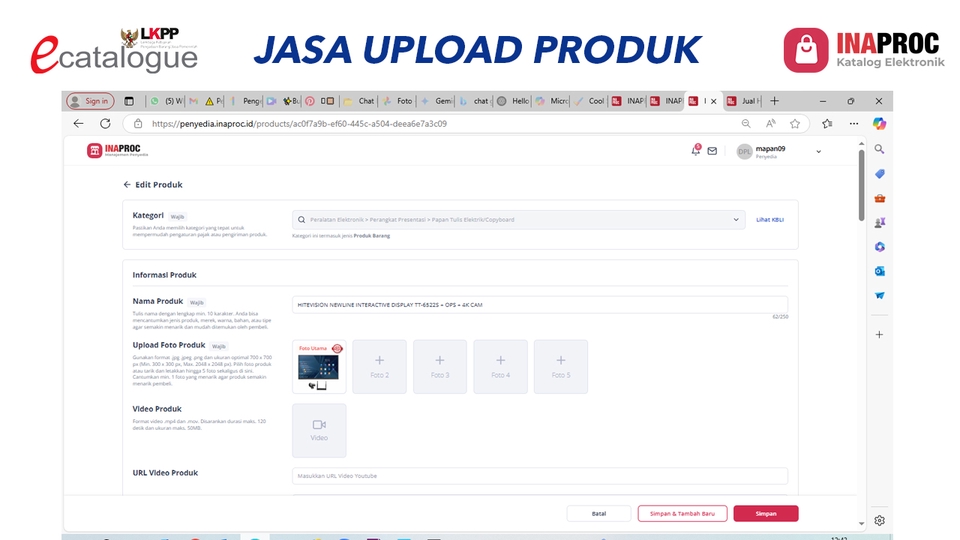This screenshot has height=540, width=960.
Task: Add a new sidebar app with plus
Action: (879, 335)
